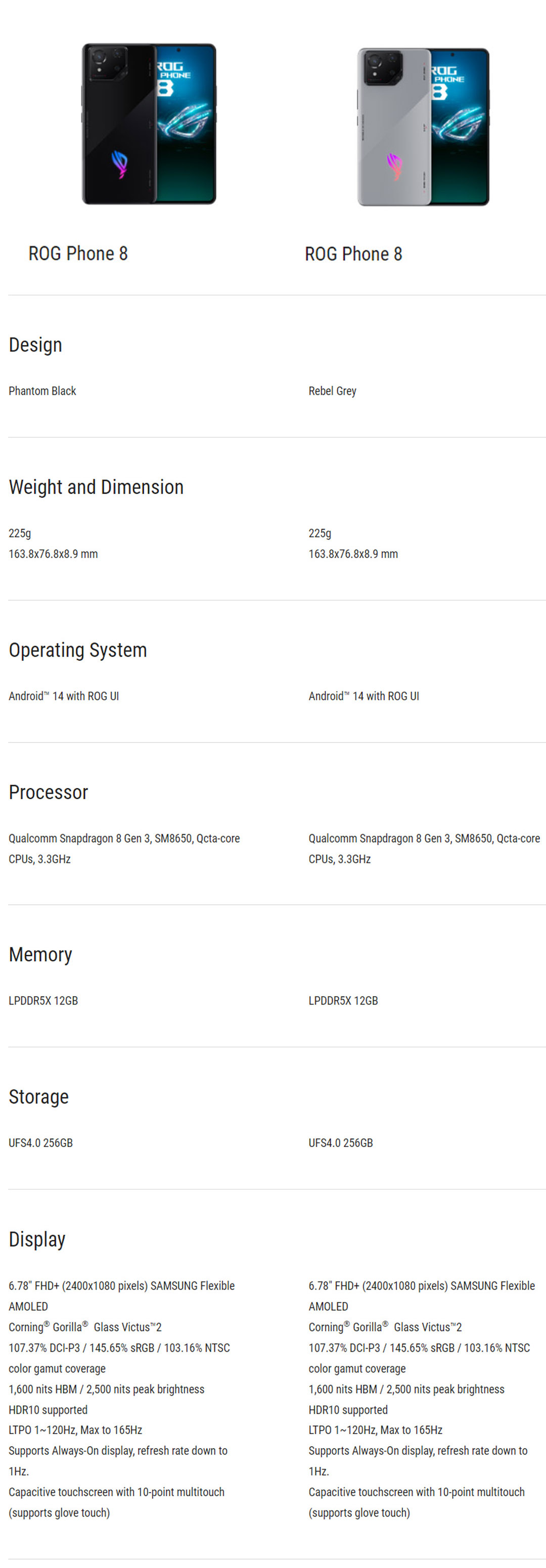546x1568 pixels.
Task: Open the left ROG Phone 8 product title
Action: (x=78, y=253)
